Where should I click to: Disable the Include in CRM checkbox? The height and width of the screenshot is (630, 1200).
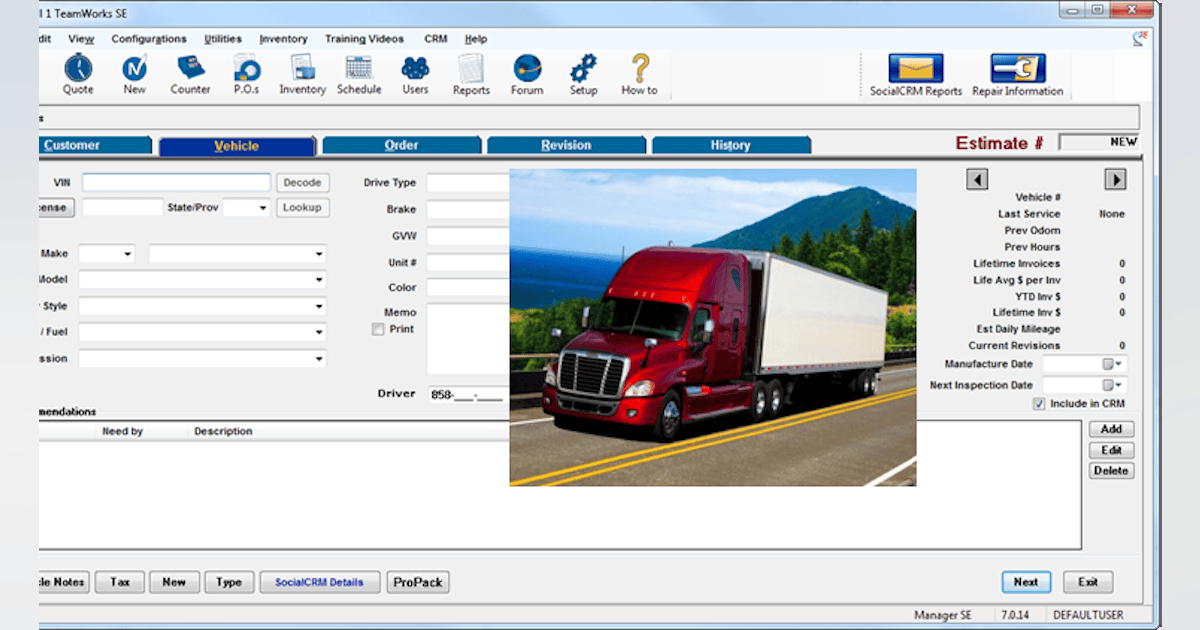point(1037,403)
